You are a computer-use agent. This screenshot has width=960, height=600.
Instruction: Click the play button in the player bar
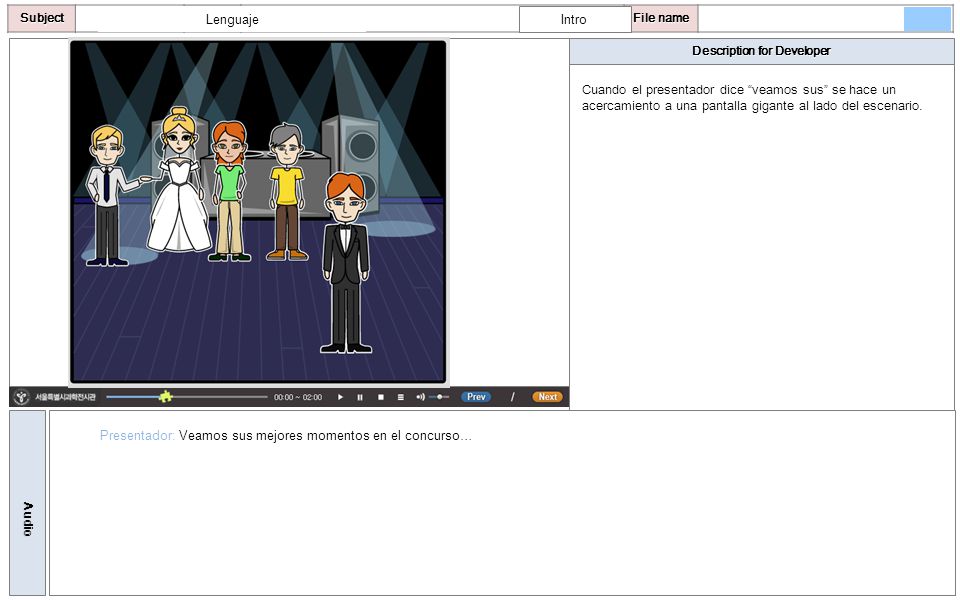click(x=340, y=397)
